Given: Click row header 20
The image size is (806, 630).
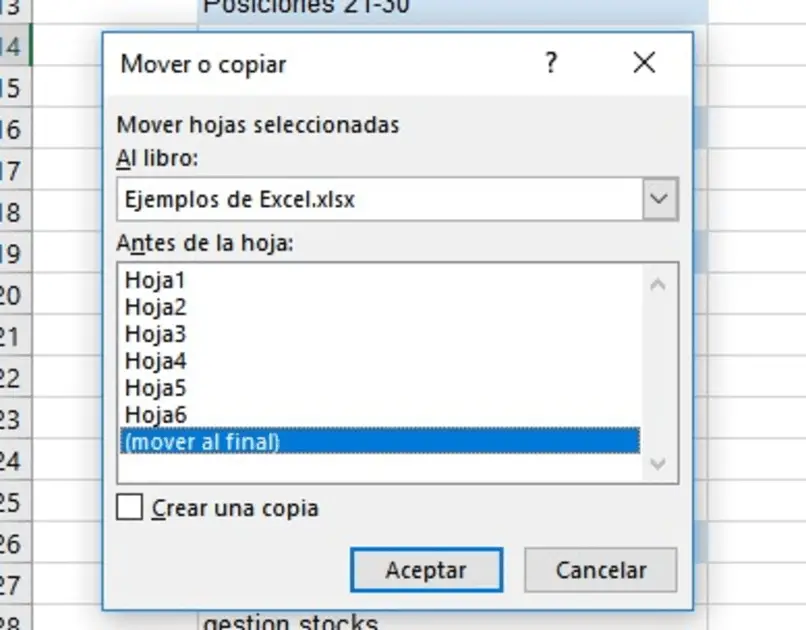Looking at the screenshot, I should point(12,295).
